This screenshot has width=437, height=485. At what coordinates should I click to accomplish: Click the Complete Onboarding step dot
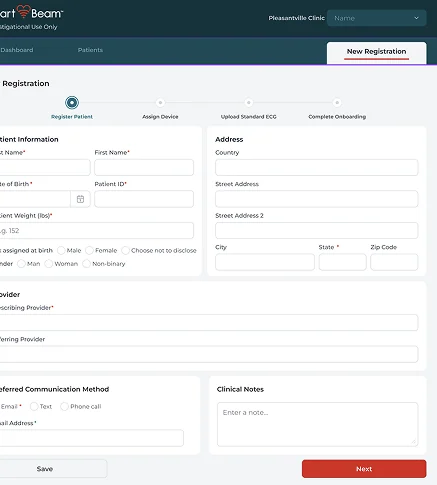click(x=337, y=102)
